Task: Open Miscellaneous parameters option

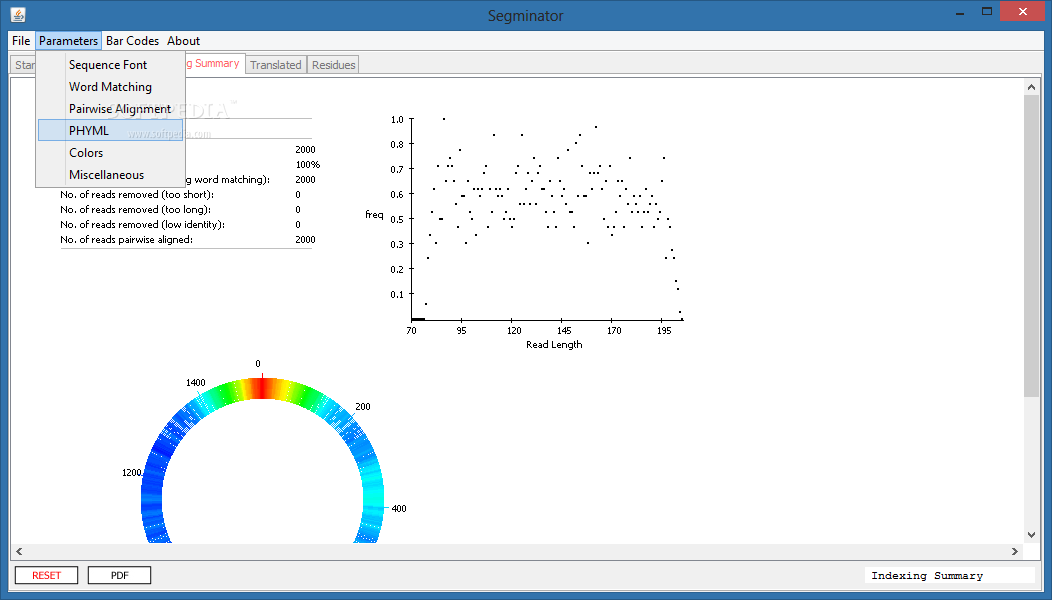Action: [111, 174]
